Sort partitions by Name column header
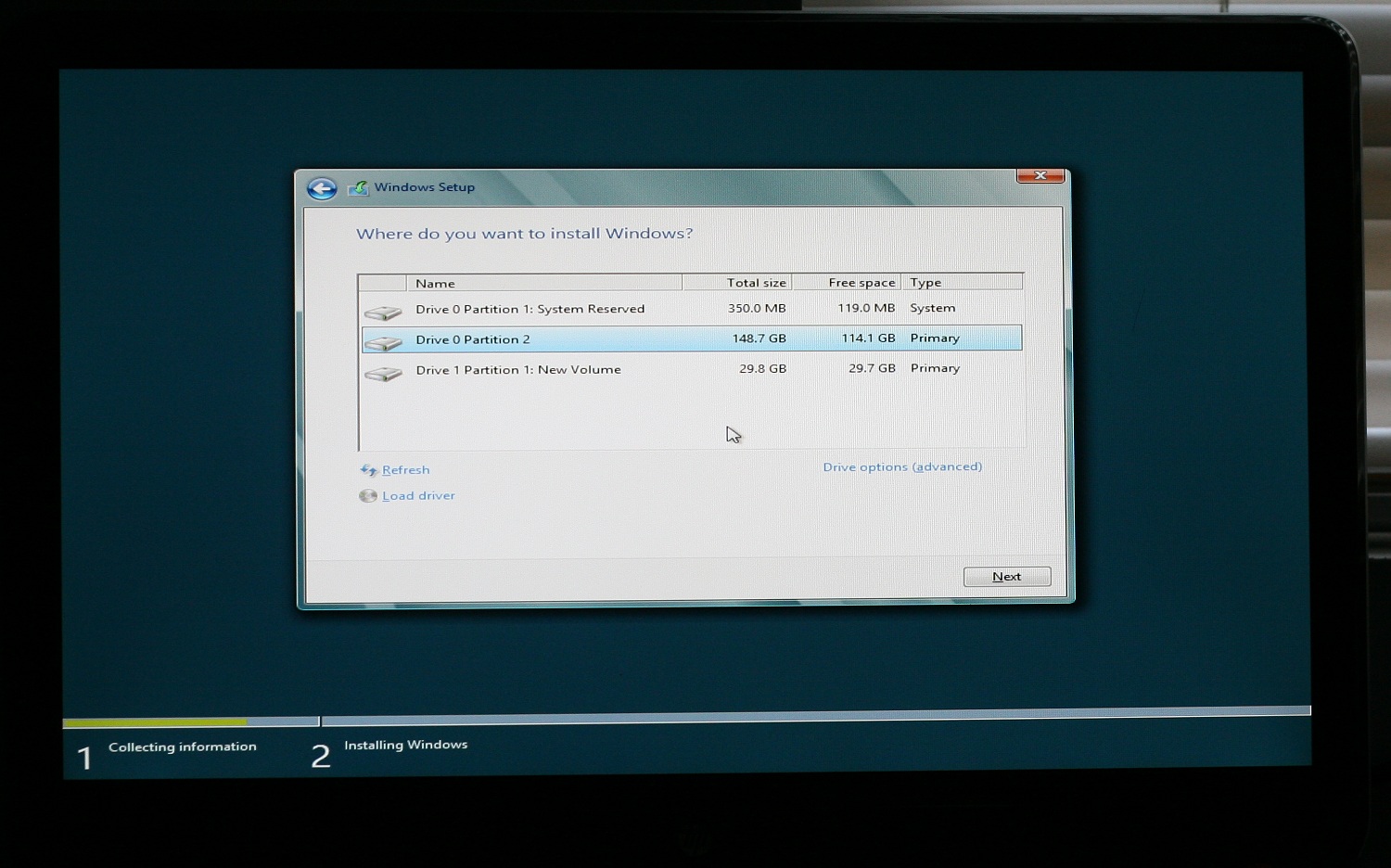 (x=544, y=283)
